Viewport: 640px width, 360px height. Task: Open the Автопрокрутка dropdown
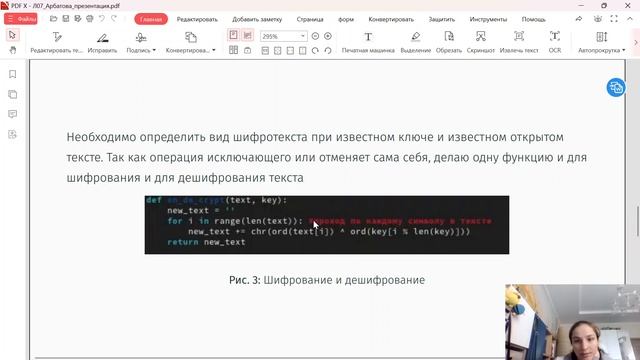602,42
